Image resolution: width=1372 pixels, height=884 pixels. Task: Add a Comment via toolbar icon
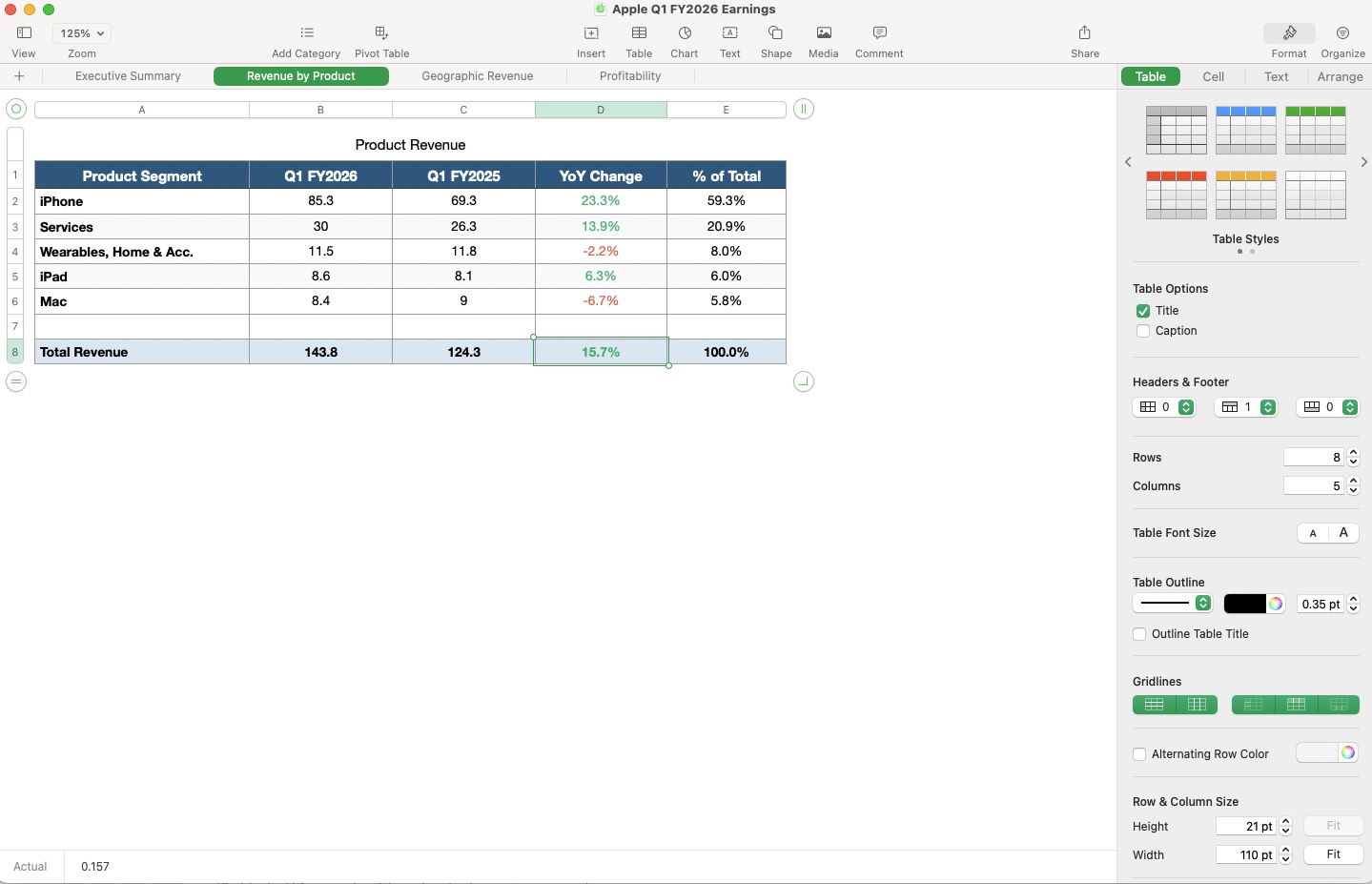[x=879, y=33]
